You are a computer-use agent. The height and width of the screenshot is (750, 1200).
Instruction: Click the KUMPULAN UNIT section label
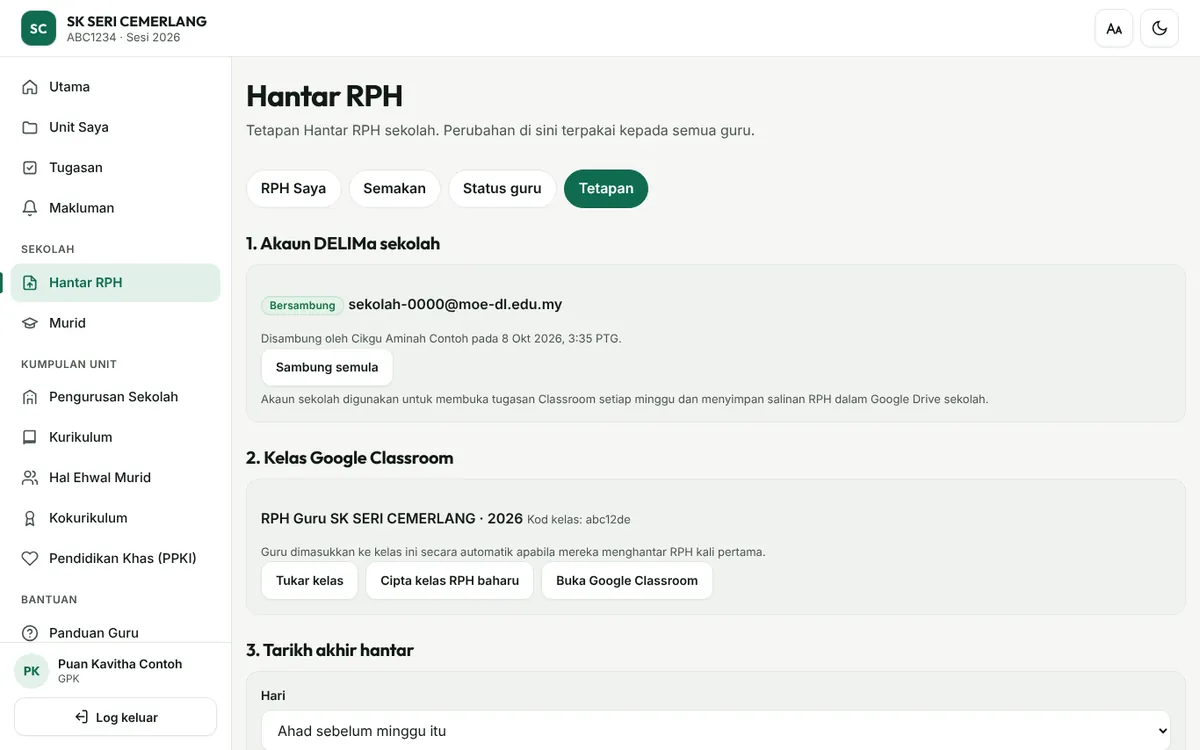[x=69, y=364]
